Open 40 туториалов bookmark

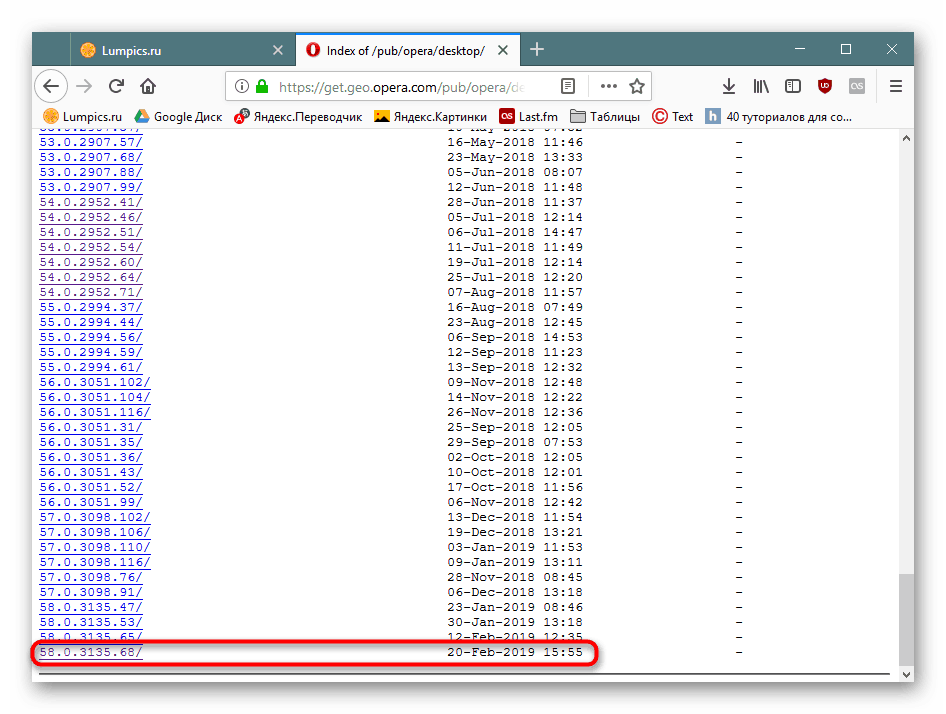point(778,116)
